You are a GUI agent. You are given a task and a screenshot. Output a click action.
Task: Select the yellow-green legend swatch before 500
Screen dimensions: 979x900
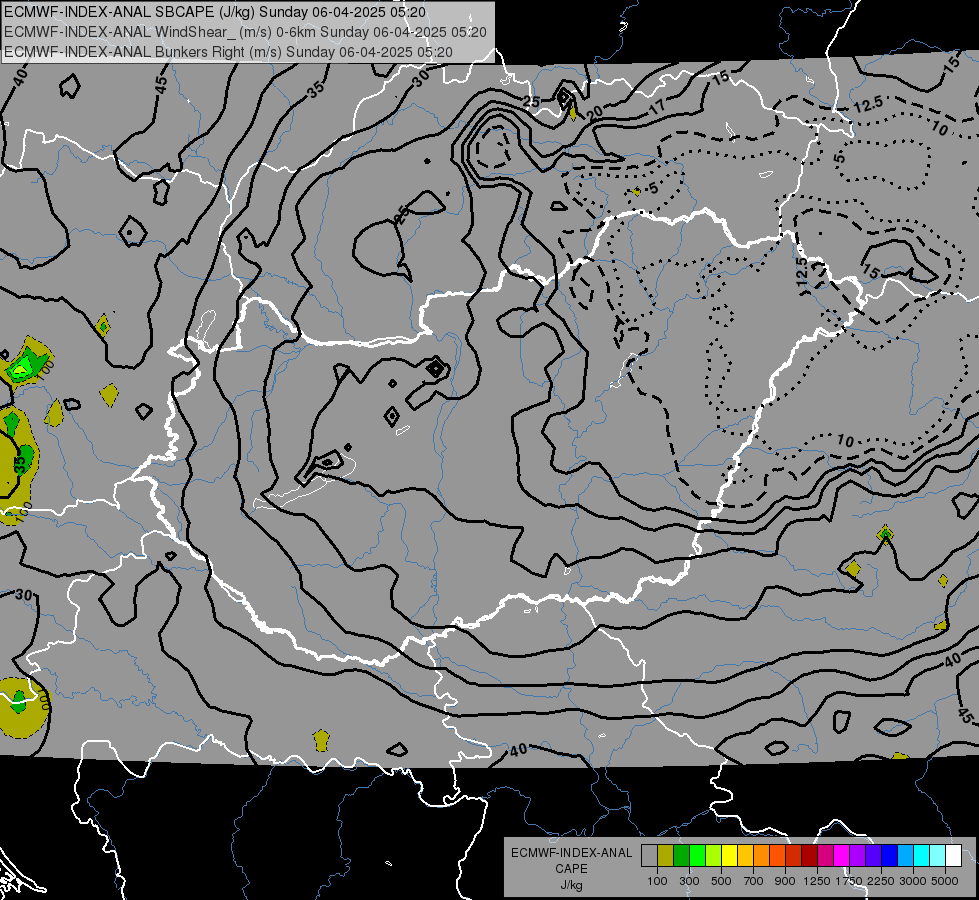point(714,856)
